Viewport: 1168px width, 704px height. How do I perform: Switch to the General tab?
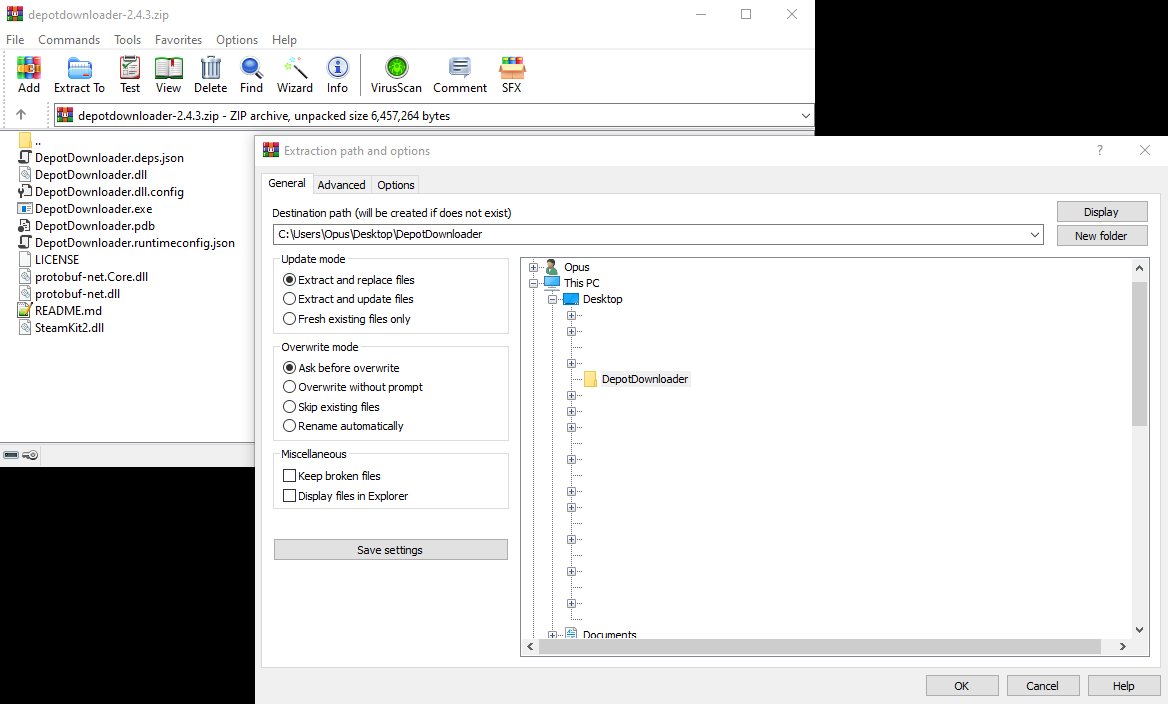[x=287, y=183]
